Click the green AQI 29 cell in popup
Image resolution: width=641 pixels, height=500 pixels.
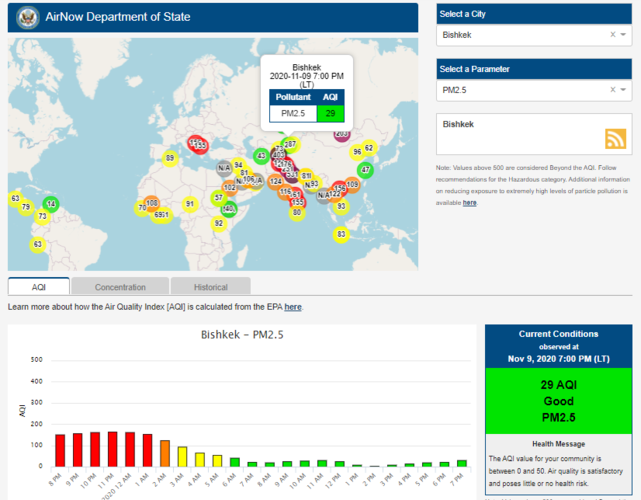pyautogui.click(x=329, y=114)
